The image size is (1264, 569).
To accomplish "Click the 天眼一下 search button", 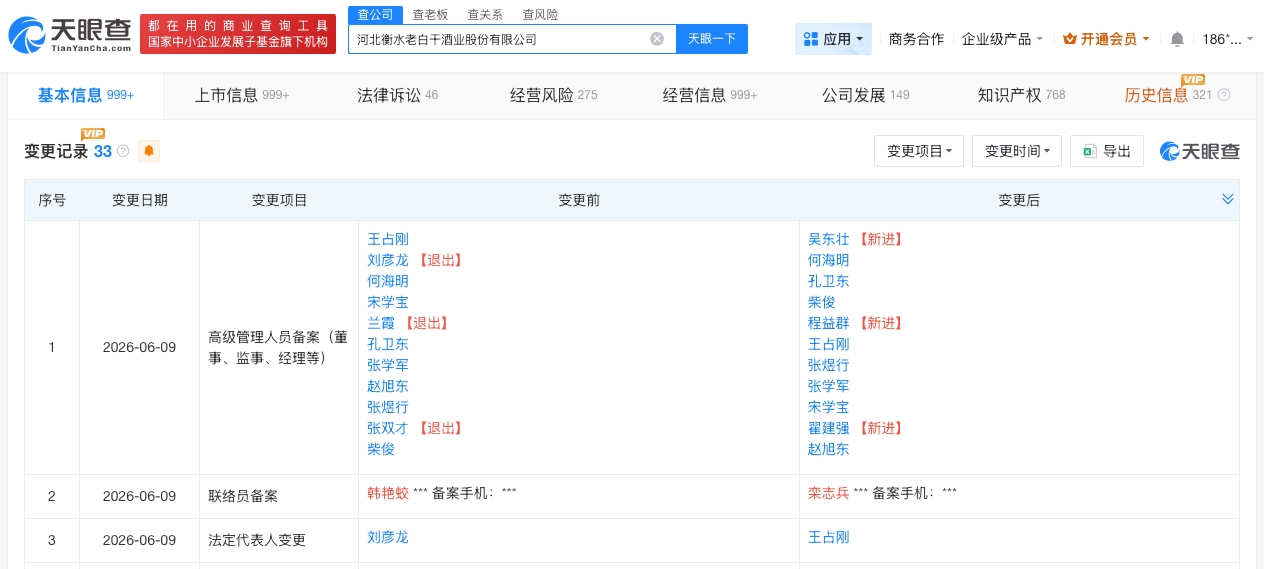I will click(x=712, y=39).
